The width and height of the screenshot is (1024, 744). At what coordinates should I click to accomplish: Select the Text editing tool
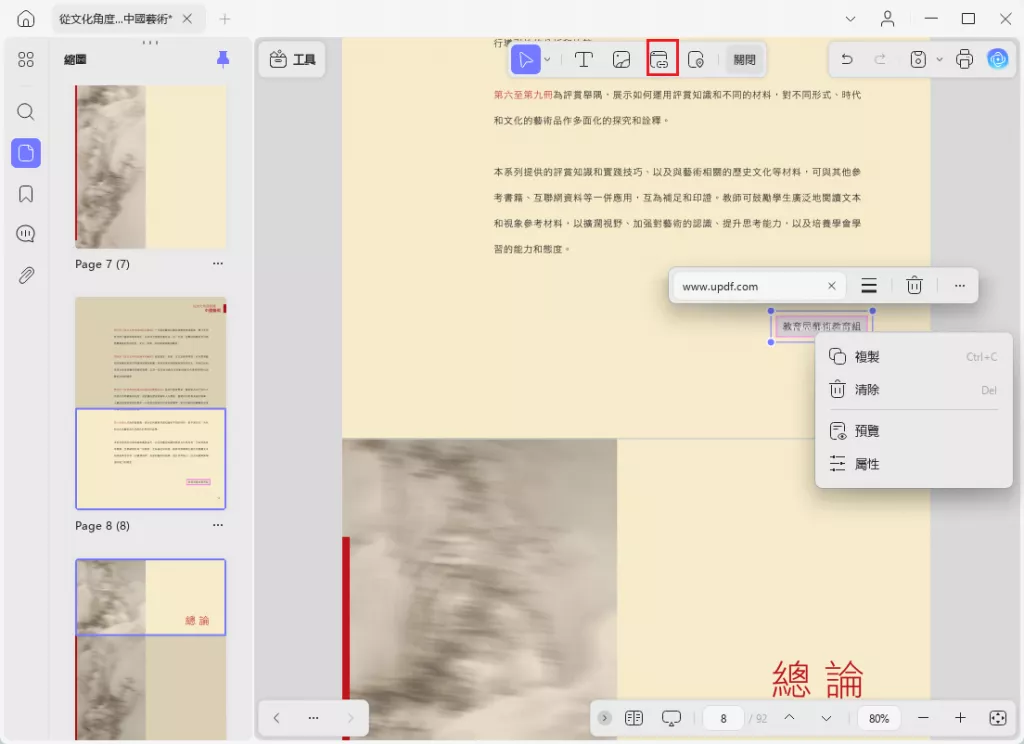584,59
